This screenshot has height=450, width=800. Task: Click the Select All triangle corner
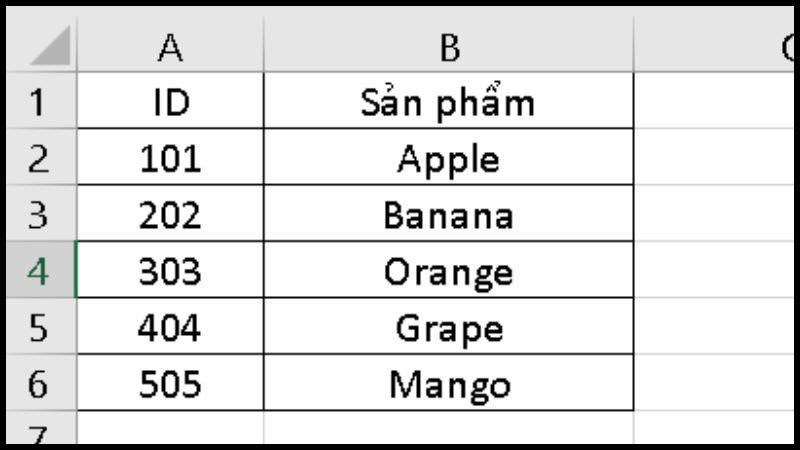[x=49, y=46]
